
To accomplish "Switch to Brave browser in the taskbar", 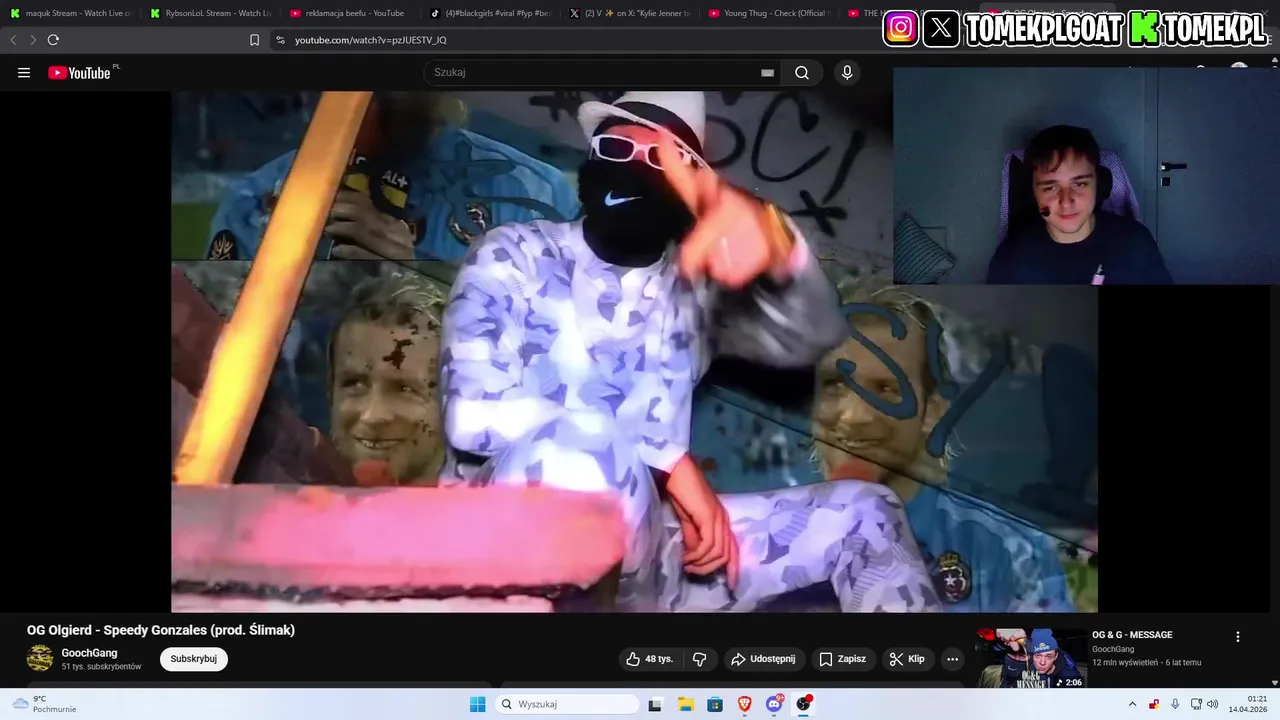I will (744, 704).
